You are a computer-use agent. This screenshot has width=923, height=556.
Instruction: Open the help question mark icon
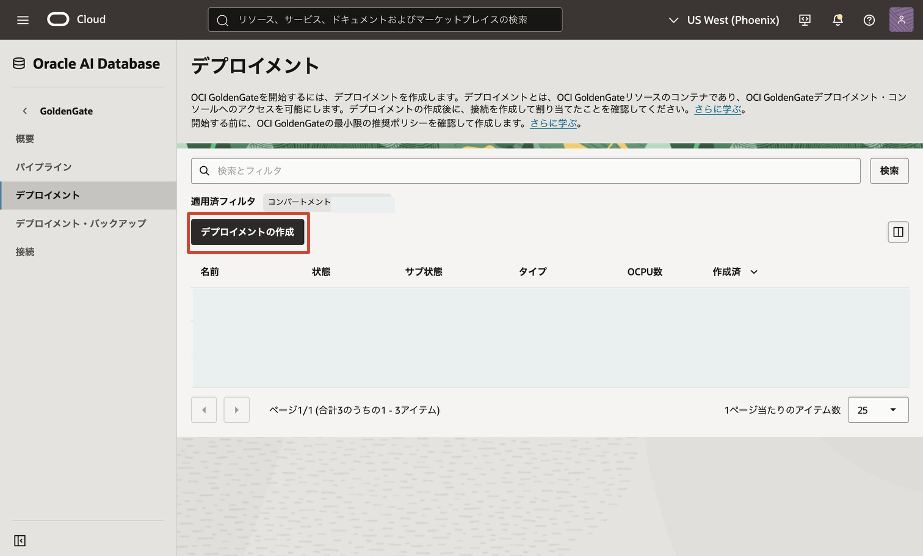(x=869, y=20)
